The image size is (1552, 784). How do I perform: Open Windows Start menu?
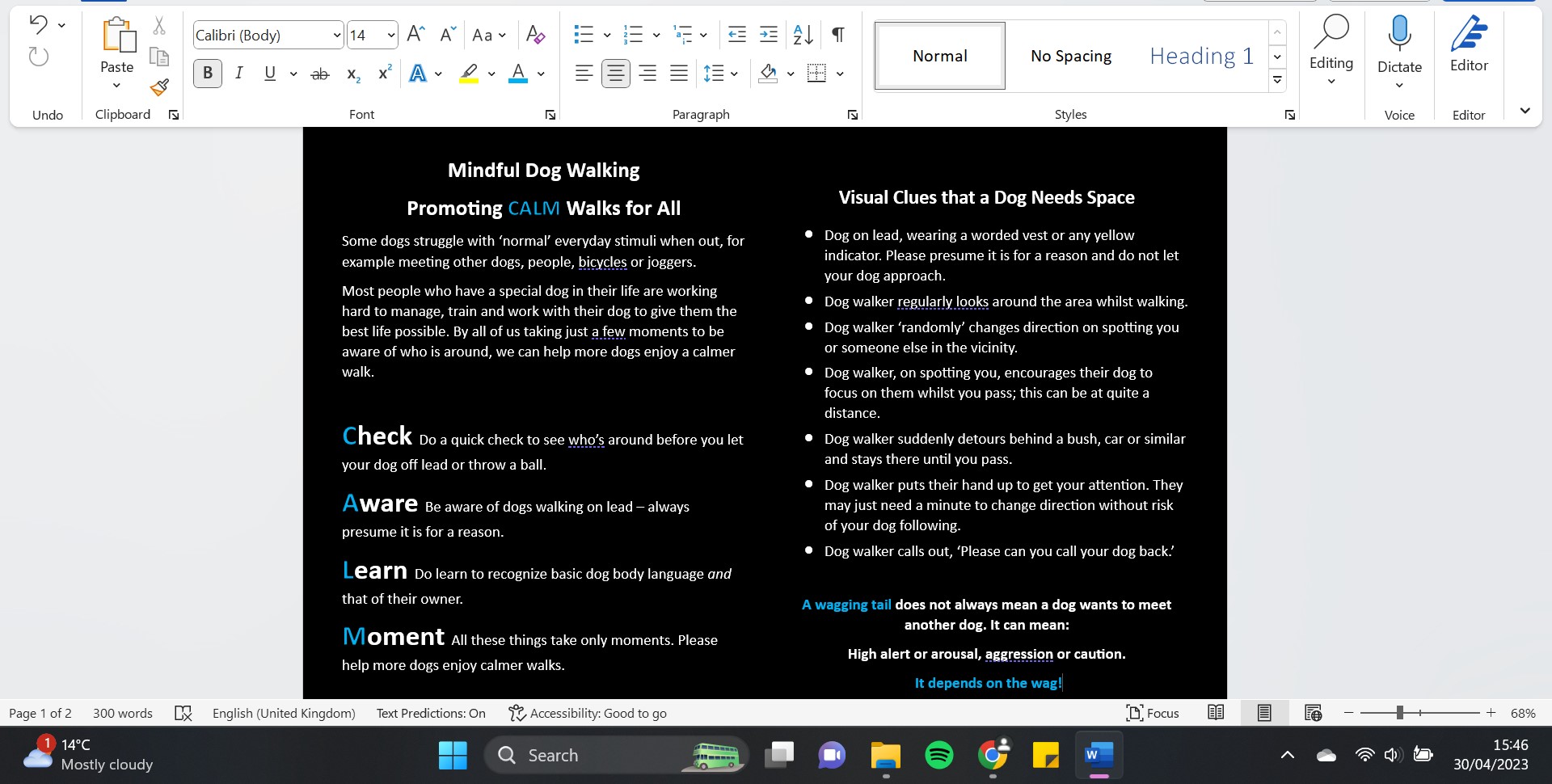click(453, 756)
